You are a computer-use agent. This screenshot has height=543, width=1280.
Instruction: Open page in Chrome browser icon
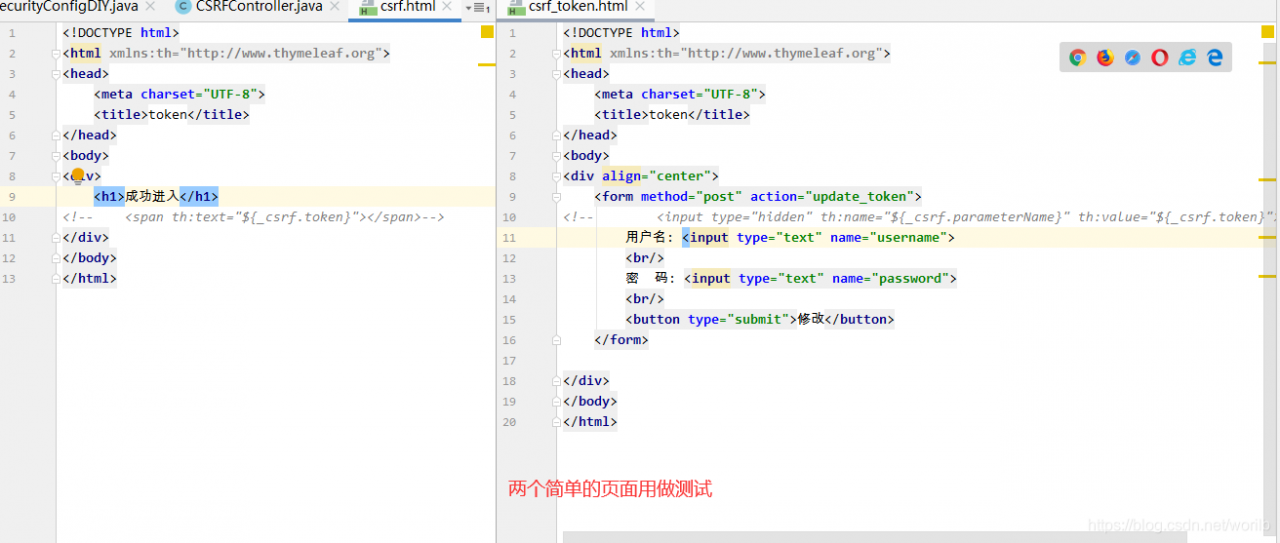click(1077, 58)
